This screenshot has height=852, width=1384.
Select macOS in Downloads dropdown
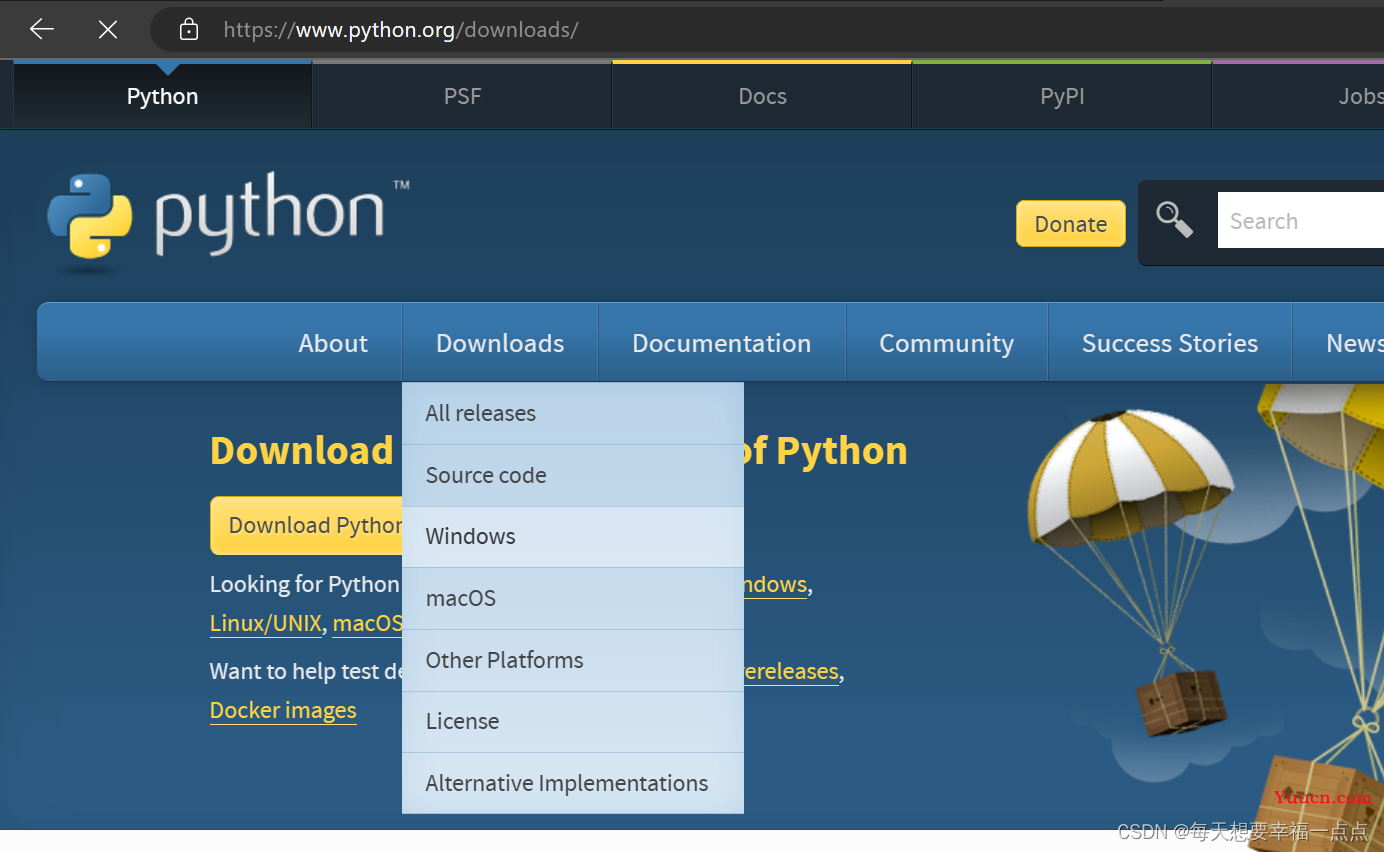tap(573, 598)
